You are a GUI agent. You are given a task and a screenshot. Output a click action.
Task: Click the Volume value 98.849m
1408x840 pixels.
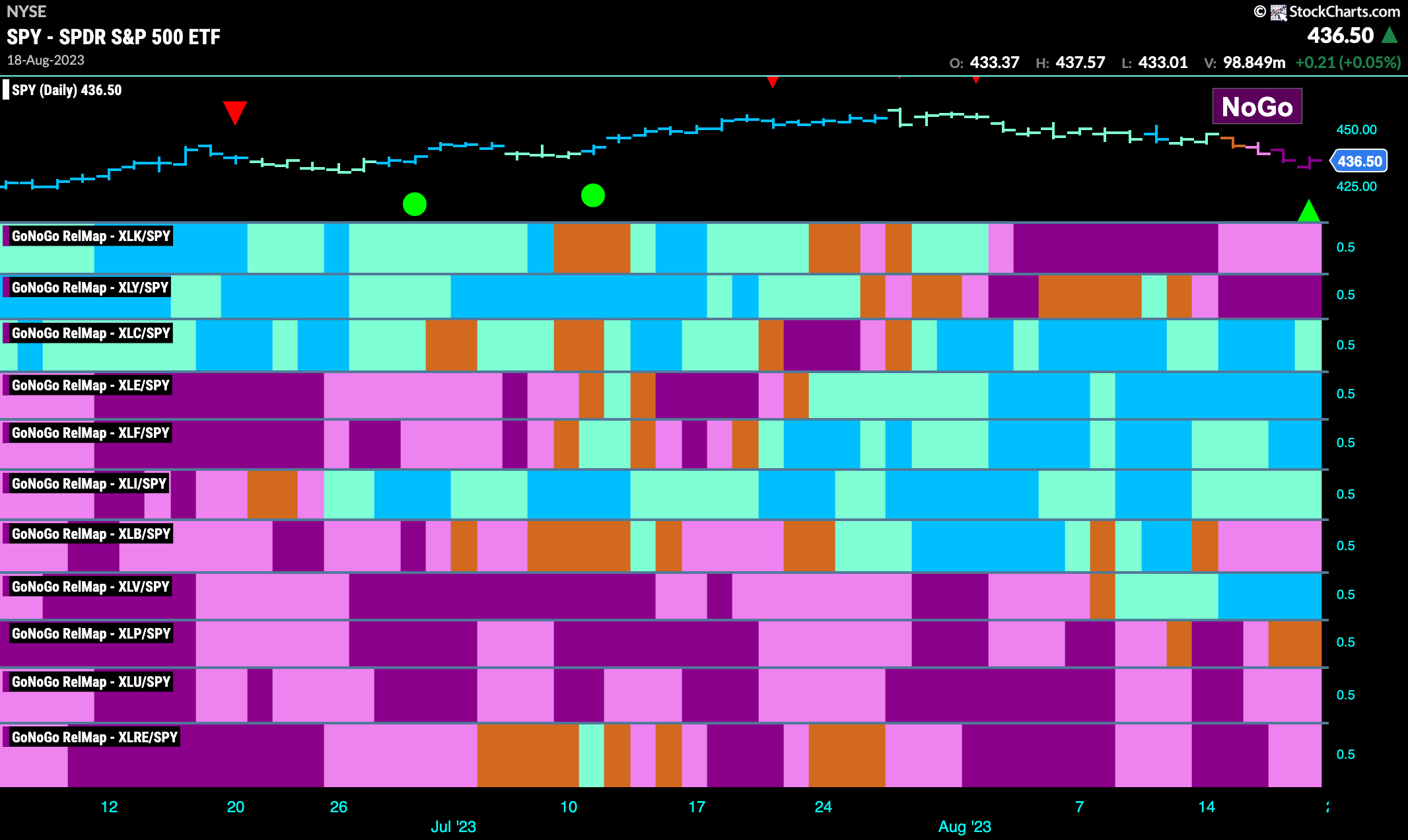pyautogui.click(x=1254, y=63)
